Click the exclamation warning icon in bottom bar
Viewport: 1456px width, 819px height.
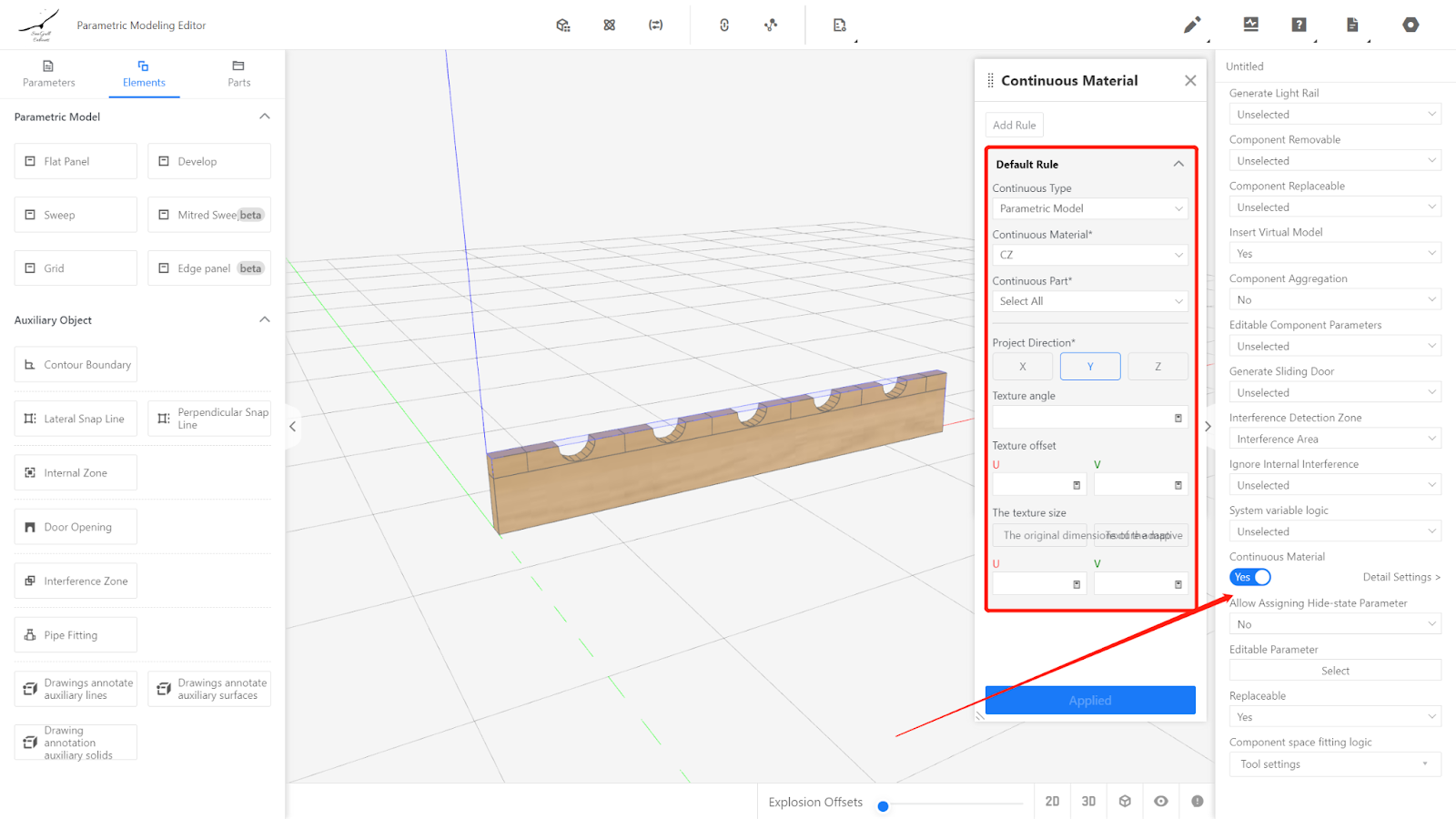1198,802
